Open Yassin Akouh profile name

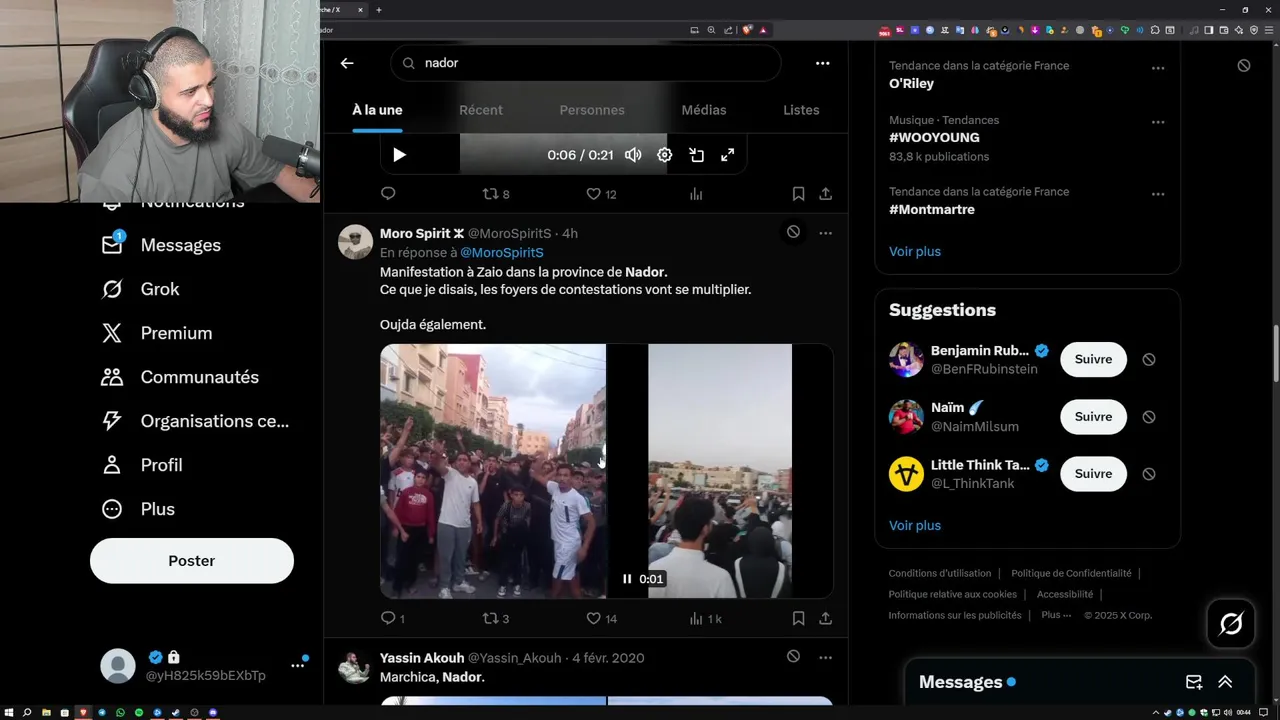(x=422, y=658)
